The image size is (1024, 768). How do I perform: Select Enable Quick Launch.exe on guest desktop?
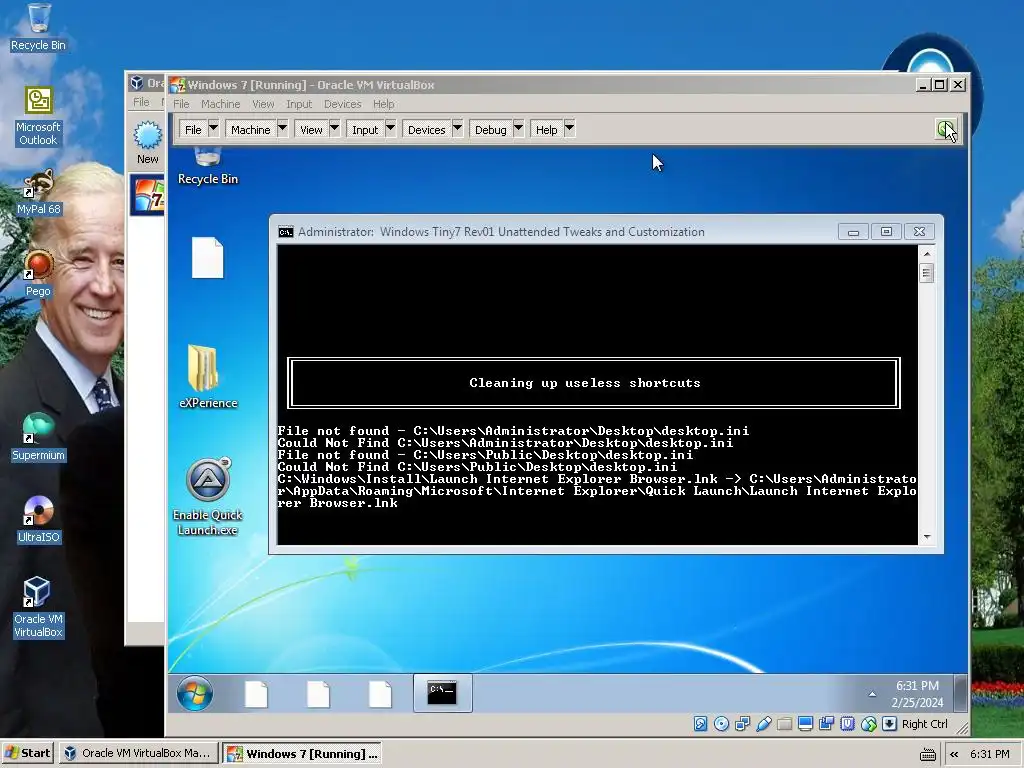pyautogui.click(x=208, y=497)
